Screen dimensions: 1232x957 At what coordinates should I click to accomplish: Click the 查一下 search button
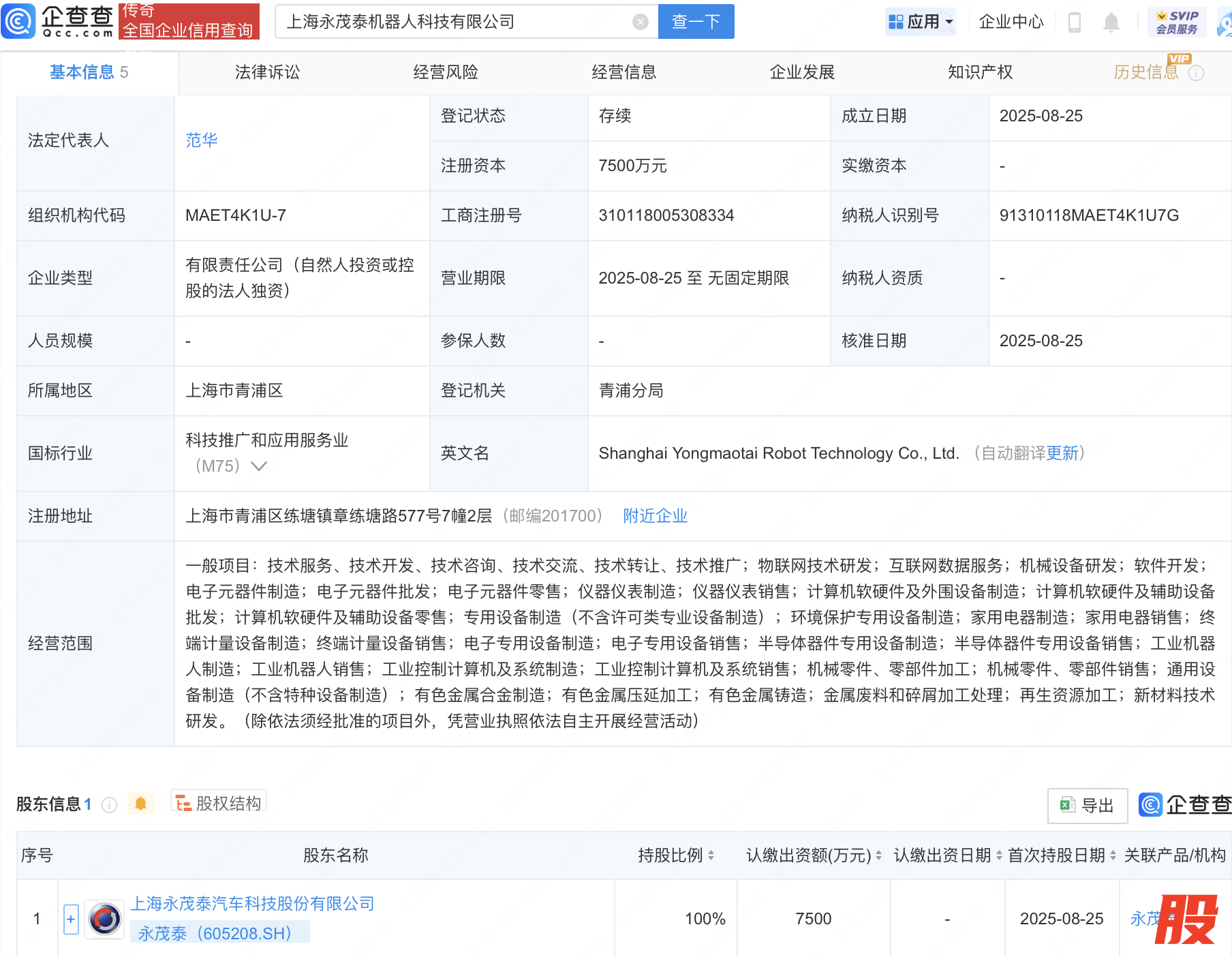(696, 22)
